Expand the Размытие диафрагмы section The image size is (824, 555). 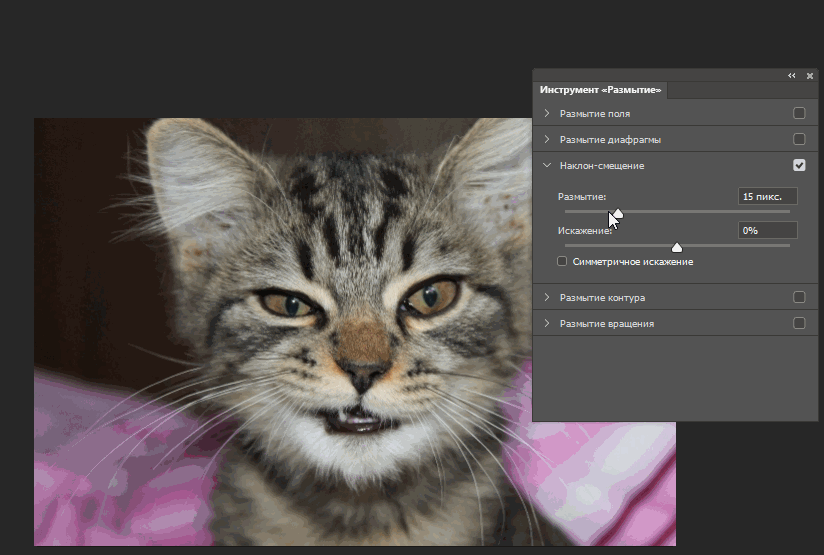coord(547,139)
